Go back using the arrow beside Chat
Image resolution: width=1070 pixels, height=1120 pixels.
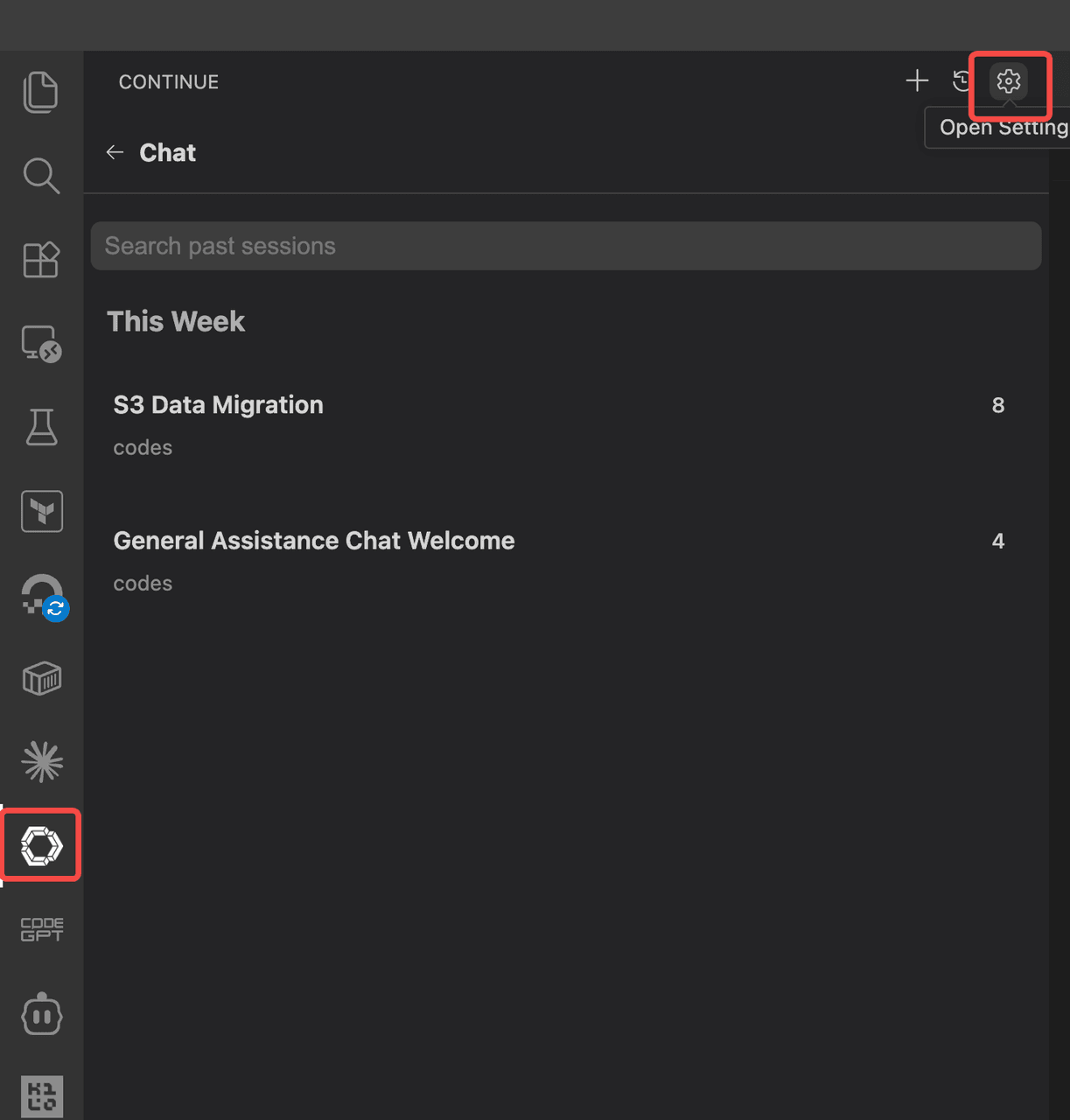[115, 152]
